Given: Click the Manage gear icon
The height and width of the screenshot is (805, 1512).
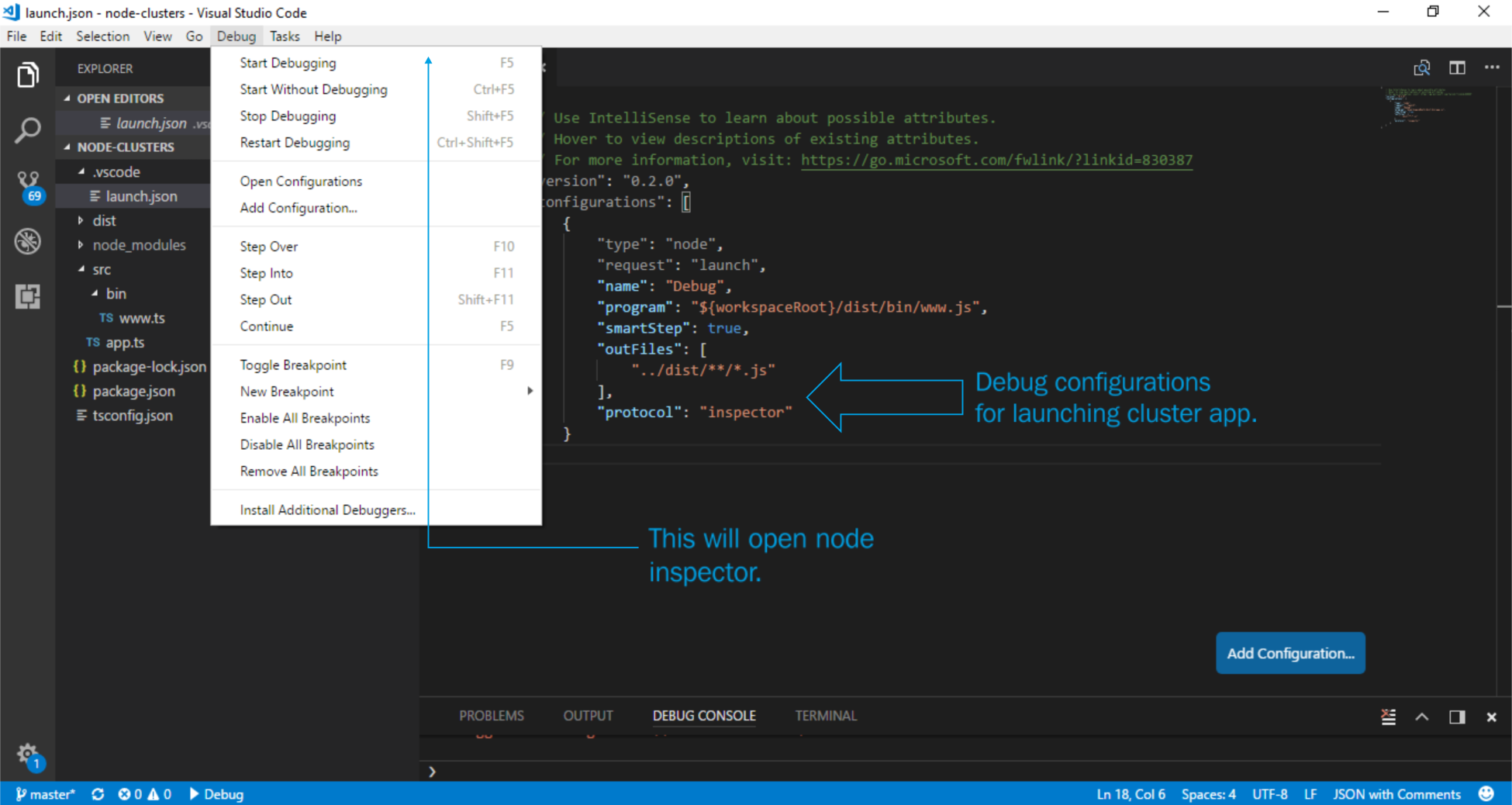Looking at the screenshot, I should click(x=28, y=754).
